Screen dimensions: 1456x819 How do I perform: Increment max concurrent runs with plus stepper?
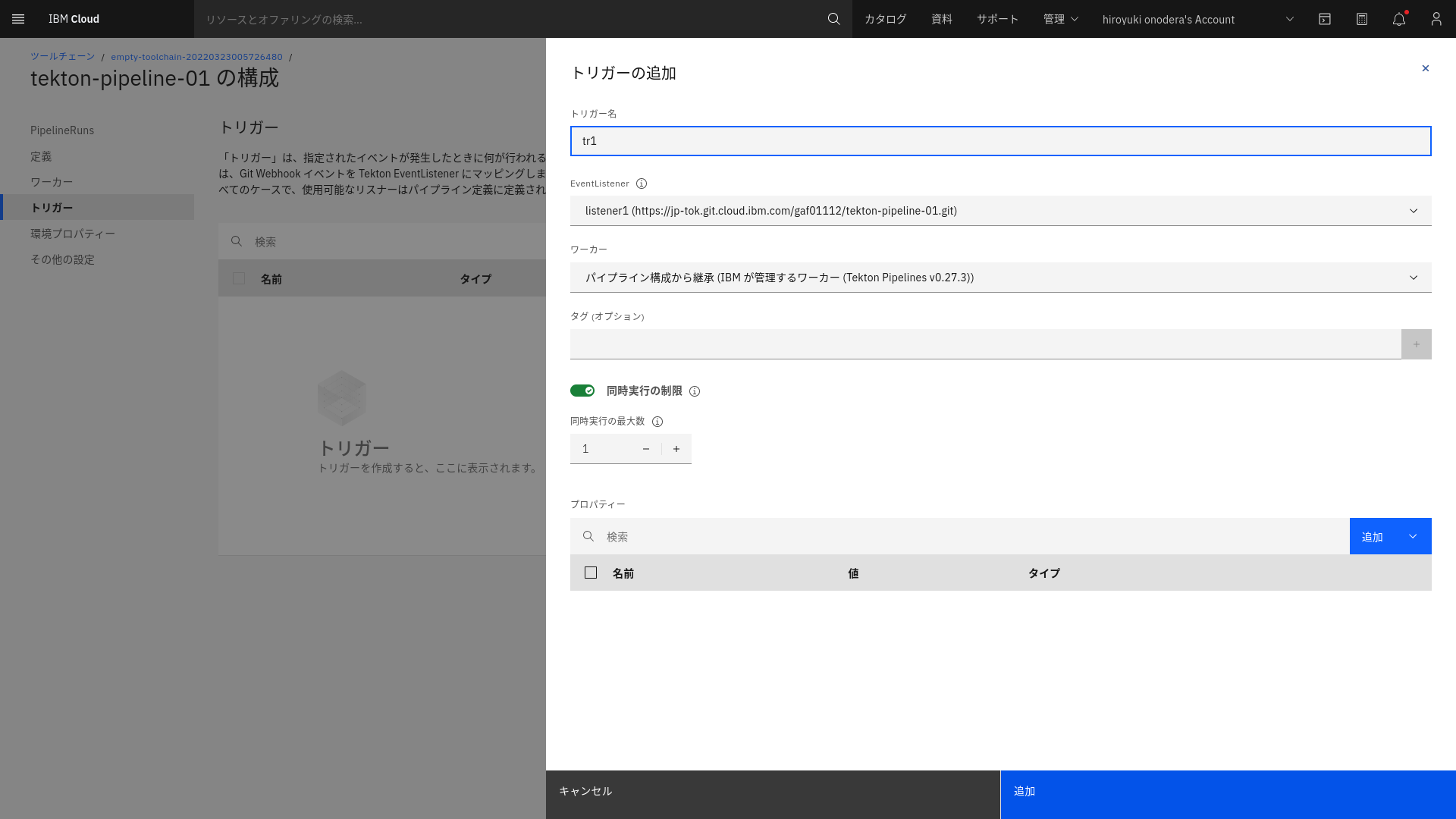point(676,448)
